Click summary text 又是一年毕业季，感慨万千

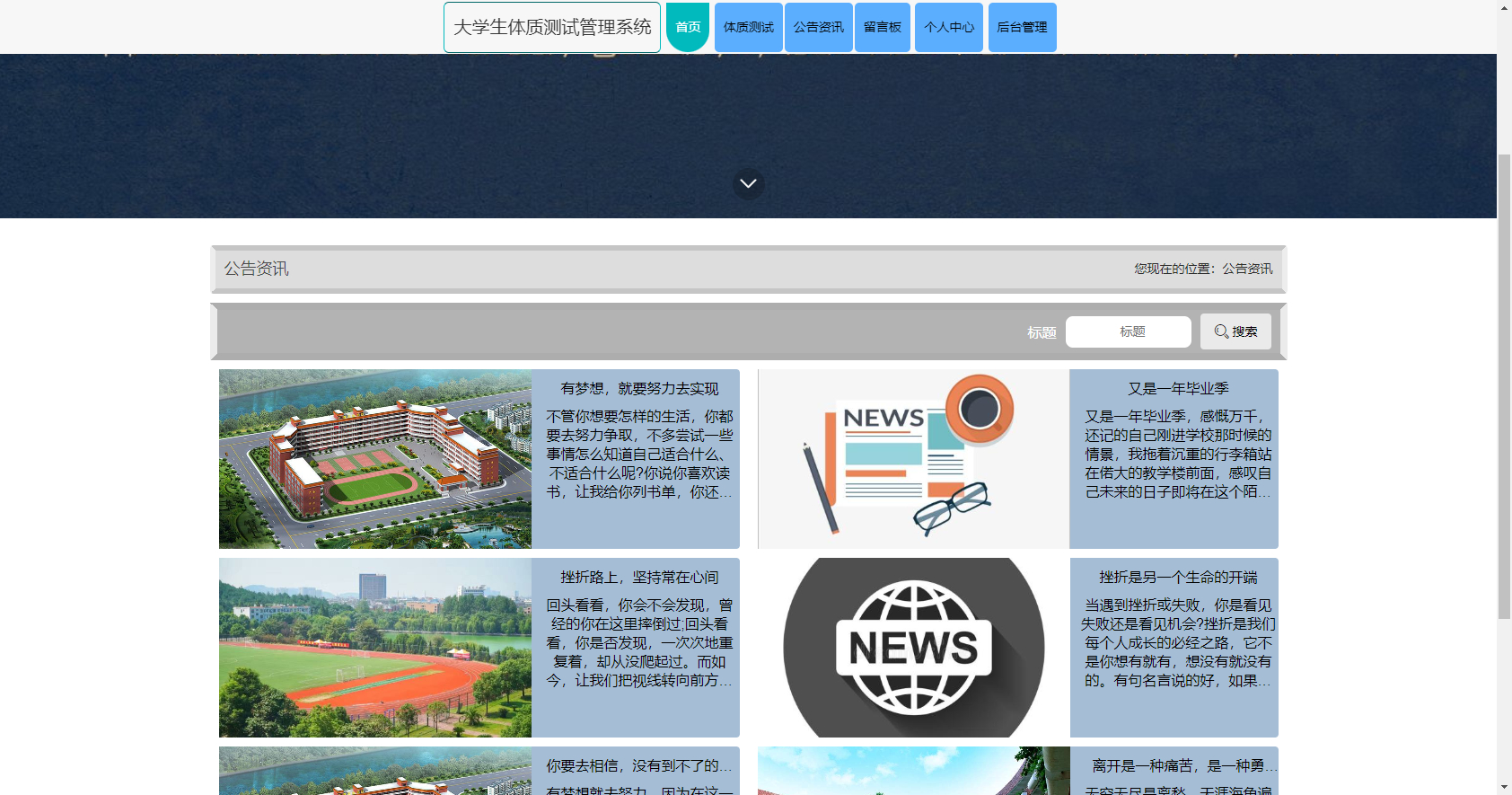coord(1178,454)
